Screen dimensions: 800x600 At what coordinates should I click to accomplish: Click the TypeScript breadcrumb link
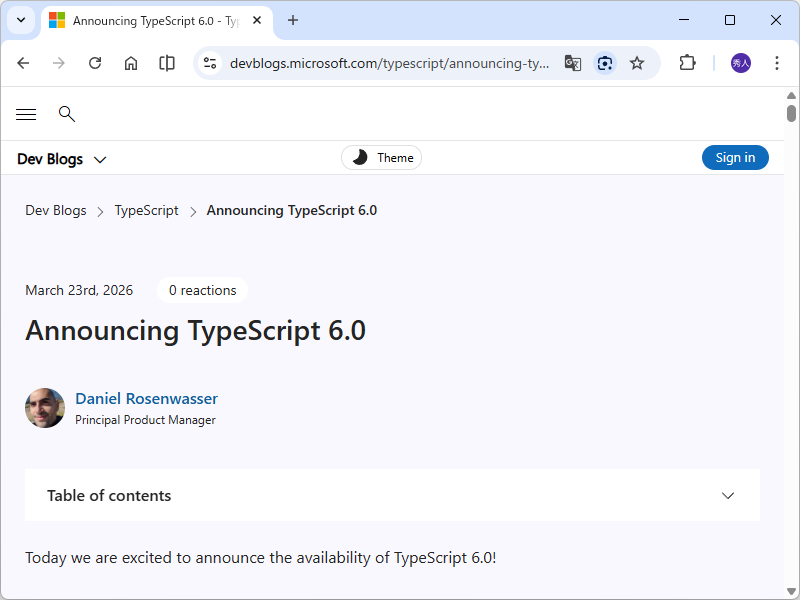[146, 211]
